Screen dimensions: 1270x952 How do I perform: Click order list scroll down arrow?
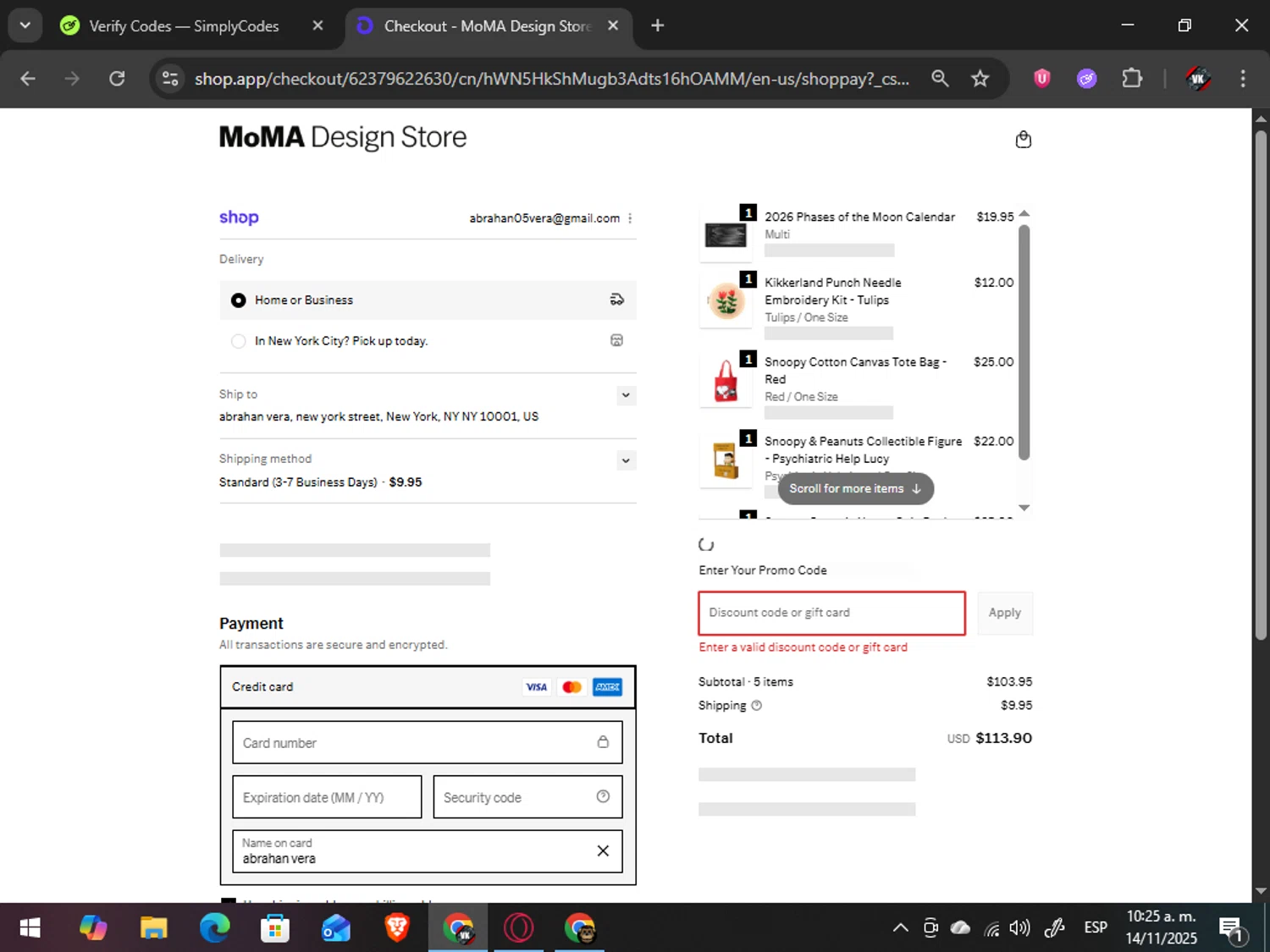[x=1024, y=508]
